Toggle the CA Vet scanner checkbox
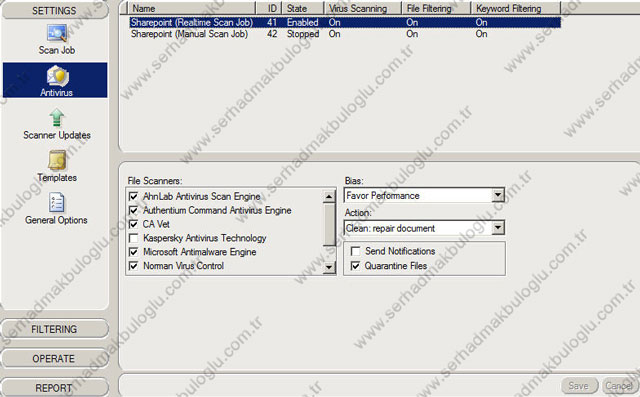 [x=133, y=224]
